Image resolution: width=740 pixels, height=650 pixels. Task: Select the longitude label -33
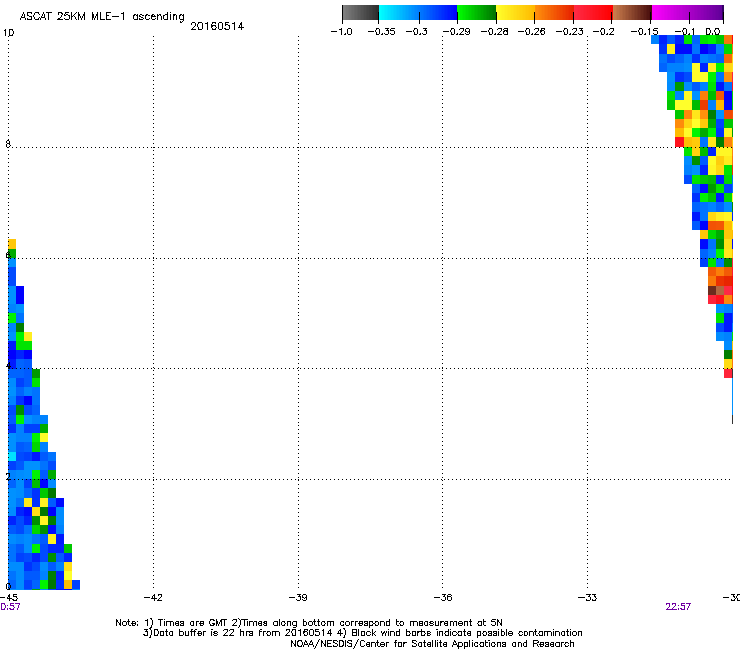tap(587, 598)
